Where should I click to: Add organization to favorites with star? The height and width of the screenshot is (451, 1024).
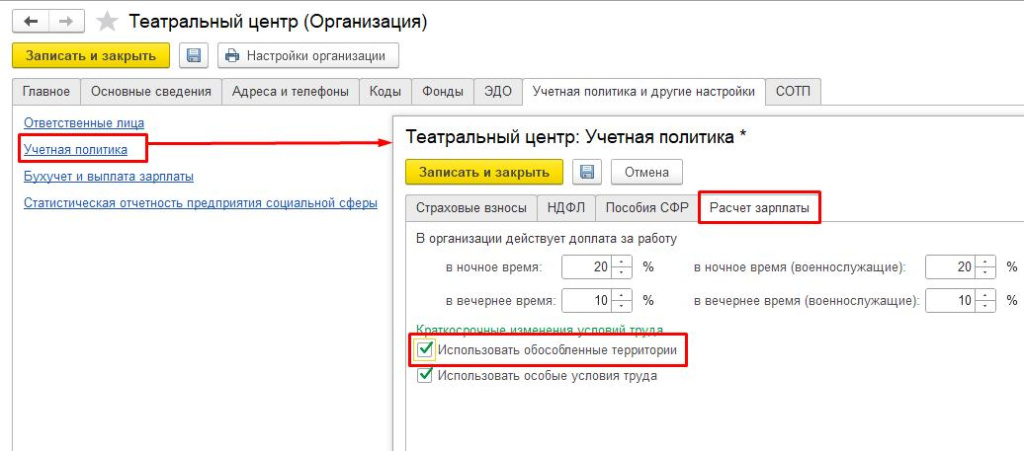107,21
